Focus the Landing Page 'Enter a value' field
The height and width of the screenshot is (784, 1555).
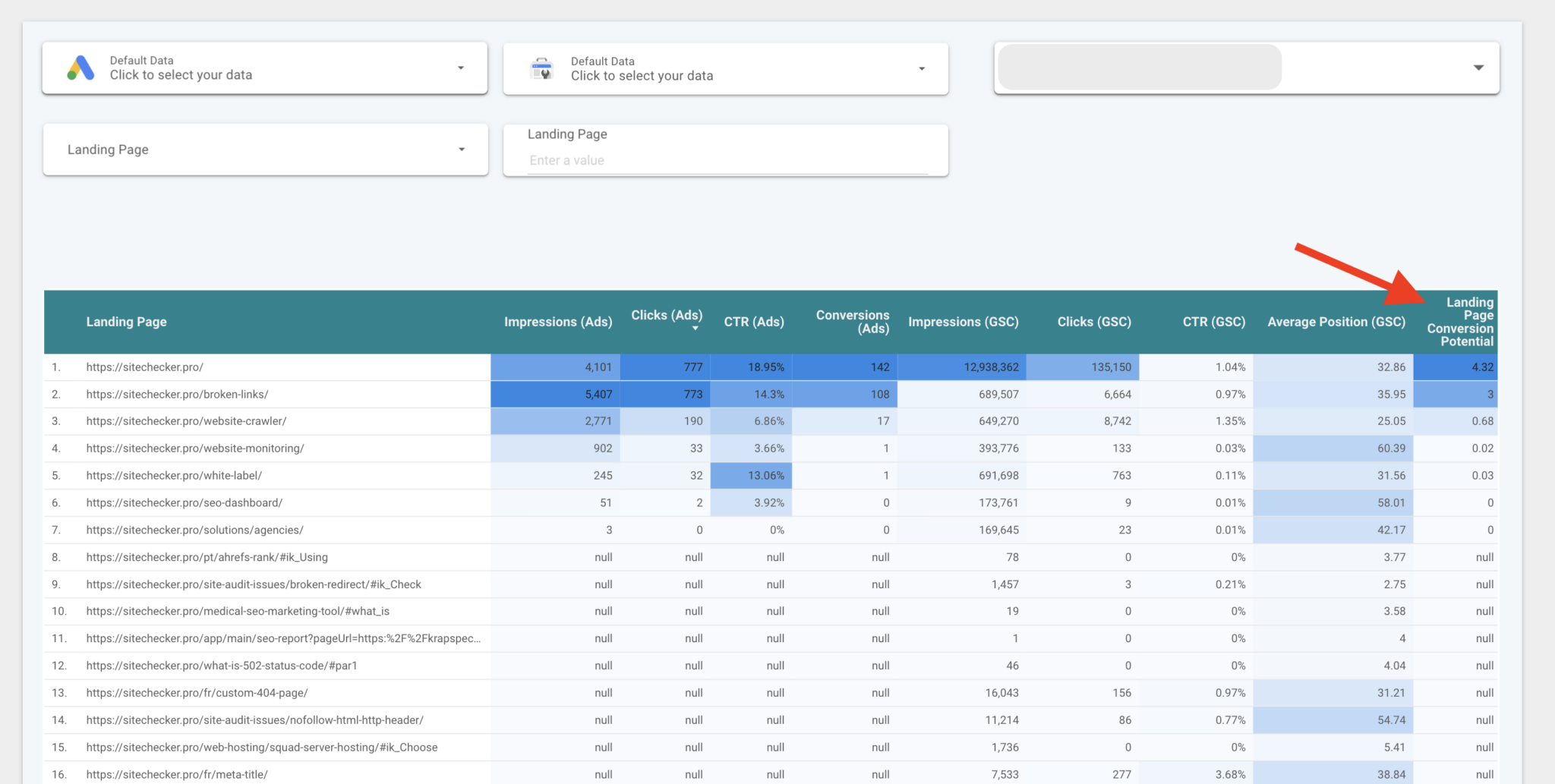727,160
